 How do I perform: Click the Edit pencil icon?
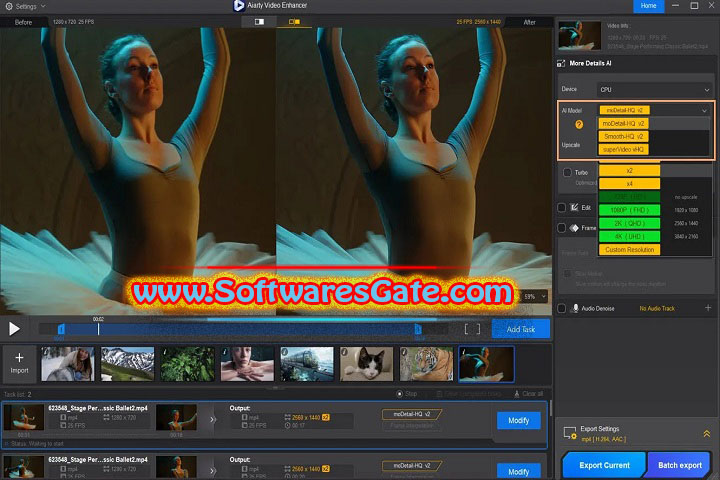tap(574, 208)
